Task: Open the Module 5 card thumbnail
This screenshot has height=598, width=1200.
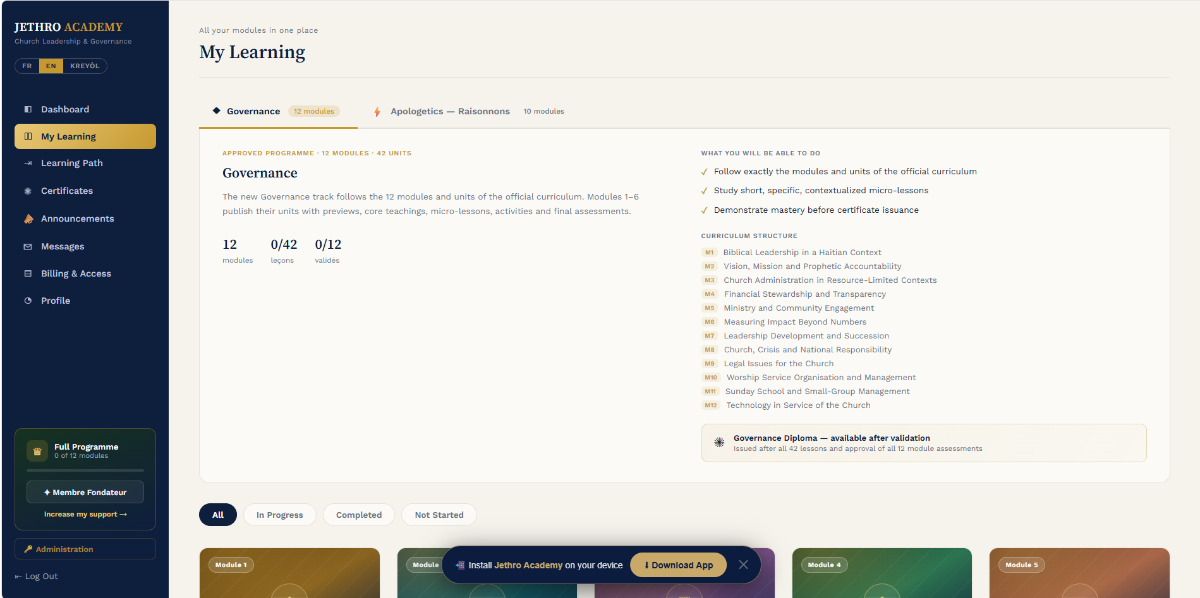Action: pyautogui.click(x=1079, y=573)
